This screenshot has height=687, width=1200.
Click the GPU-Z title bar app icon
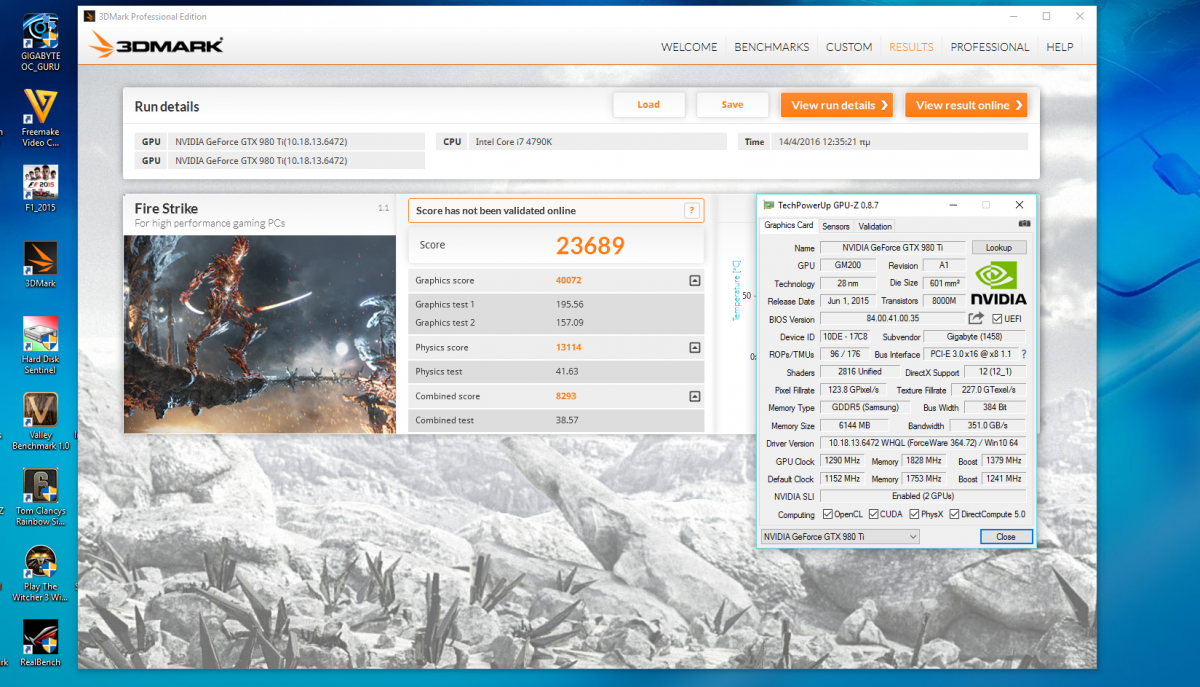(768, 204)
